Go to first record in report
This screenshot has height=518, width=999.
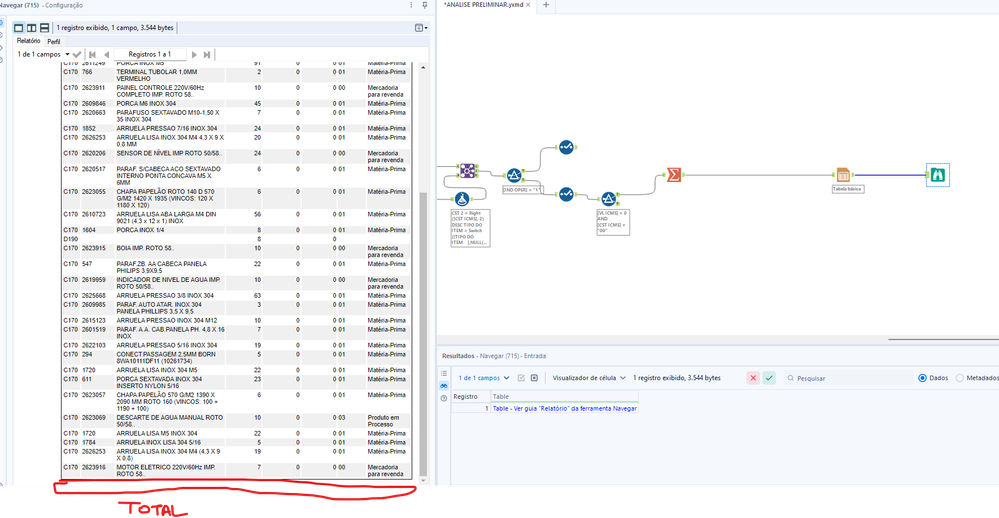pos(92,55)
